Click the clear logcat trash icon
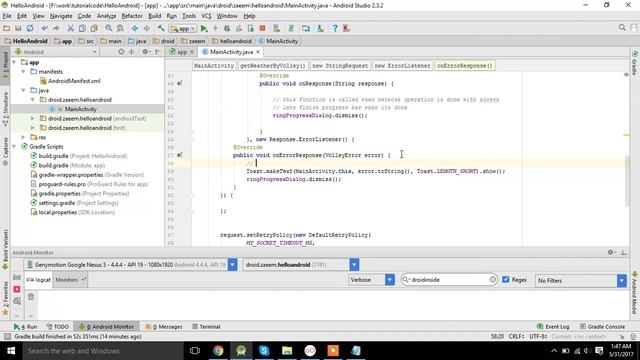The width and height of the screenshot is (640, 360). click(x=31, y=297)
